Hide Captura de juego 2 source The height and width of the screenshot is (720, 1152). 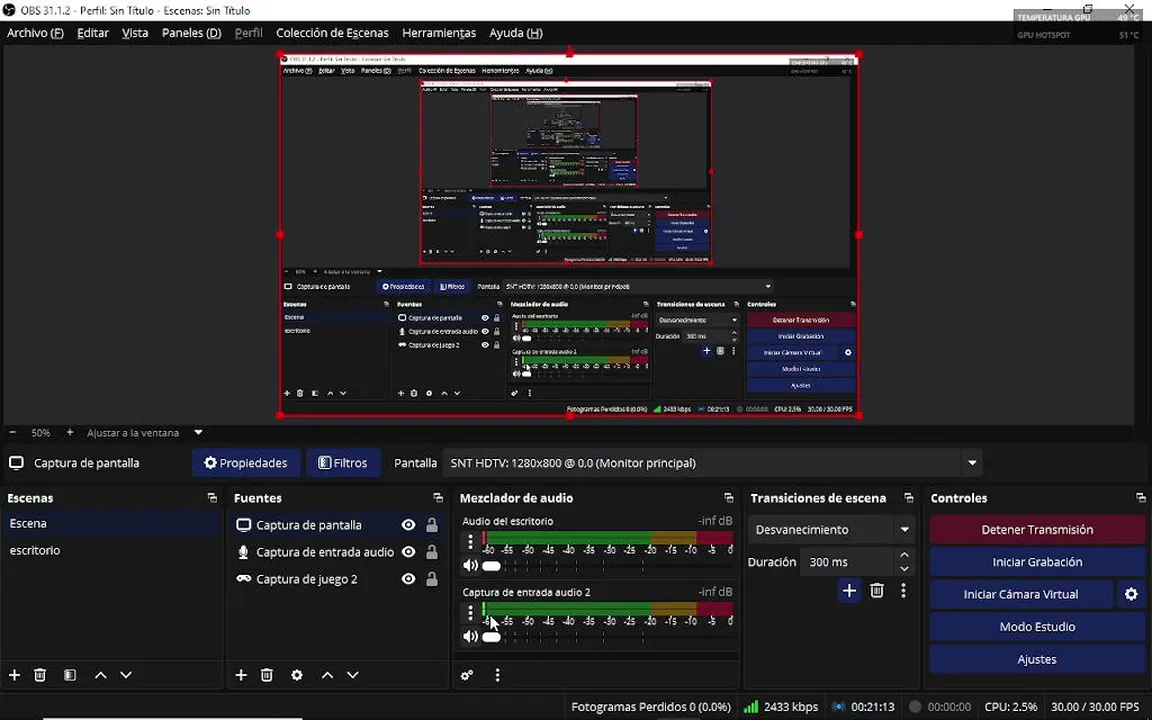[408, 579]
